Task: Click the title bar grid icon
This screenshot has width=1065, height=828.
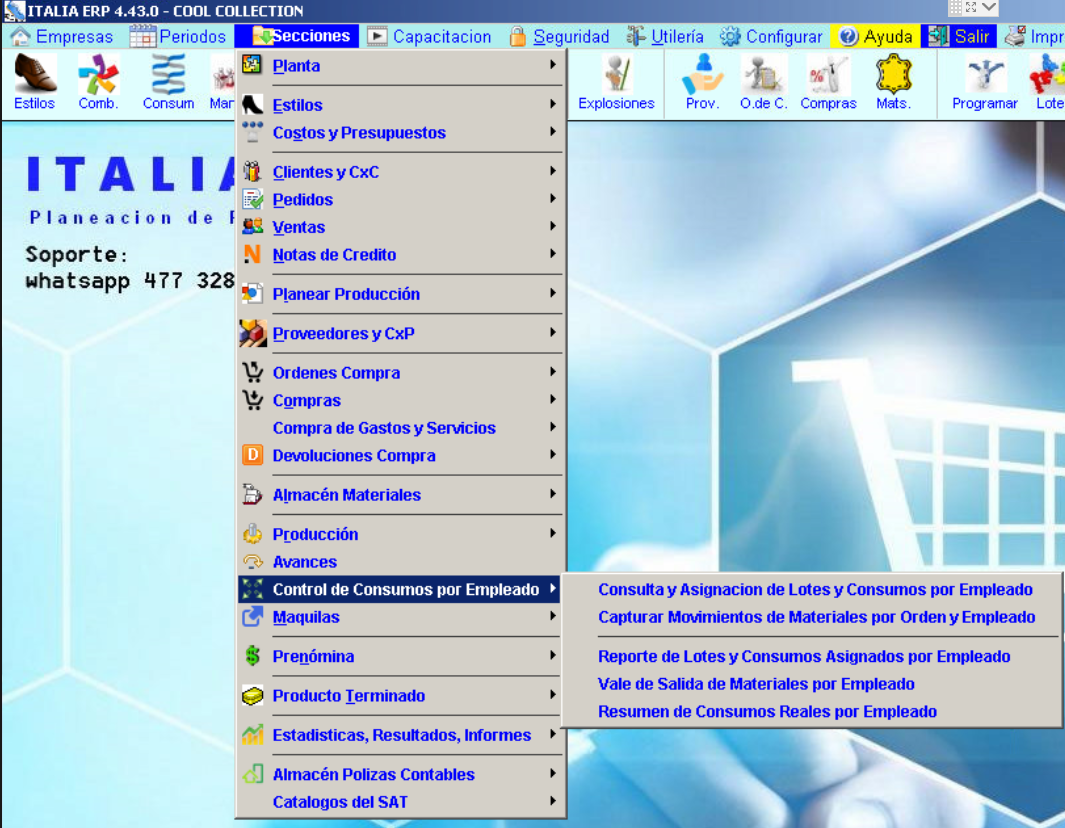Action: [x=955, y=7]
